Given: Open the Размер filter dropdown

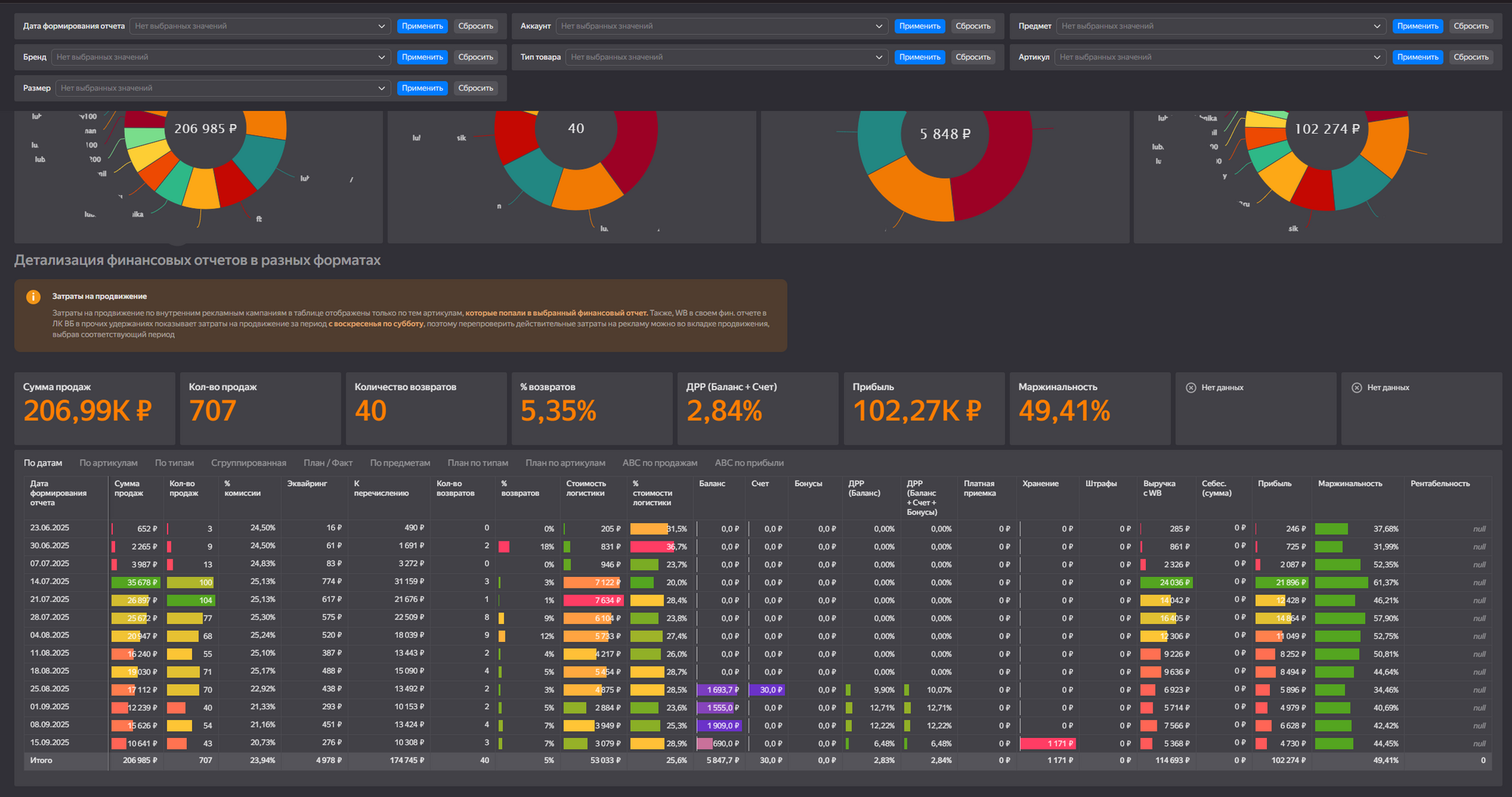Looking at the screenshot, I should (381, 89).
